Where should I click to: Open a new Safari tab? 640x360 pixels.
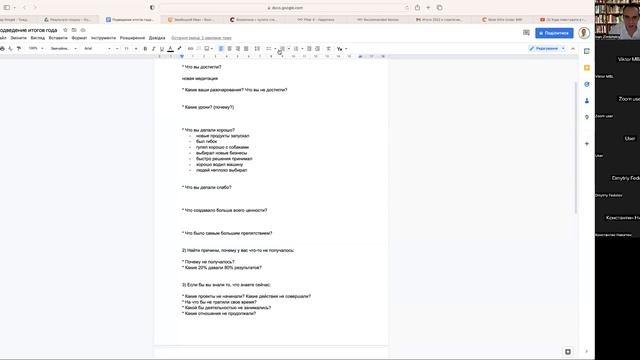tap(428, 8)
